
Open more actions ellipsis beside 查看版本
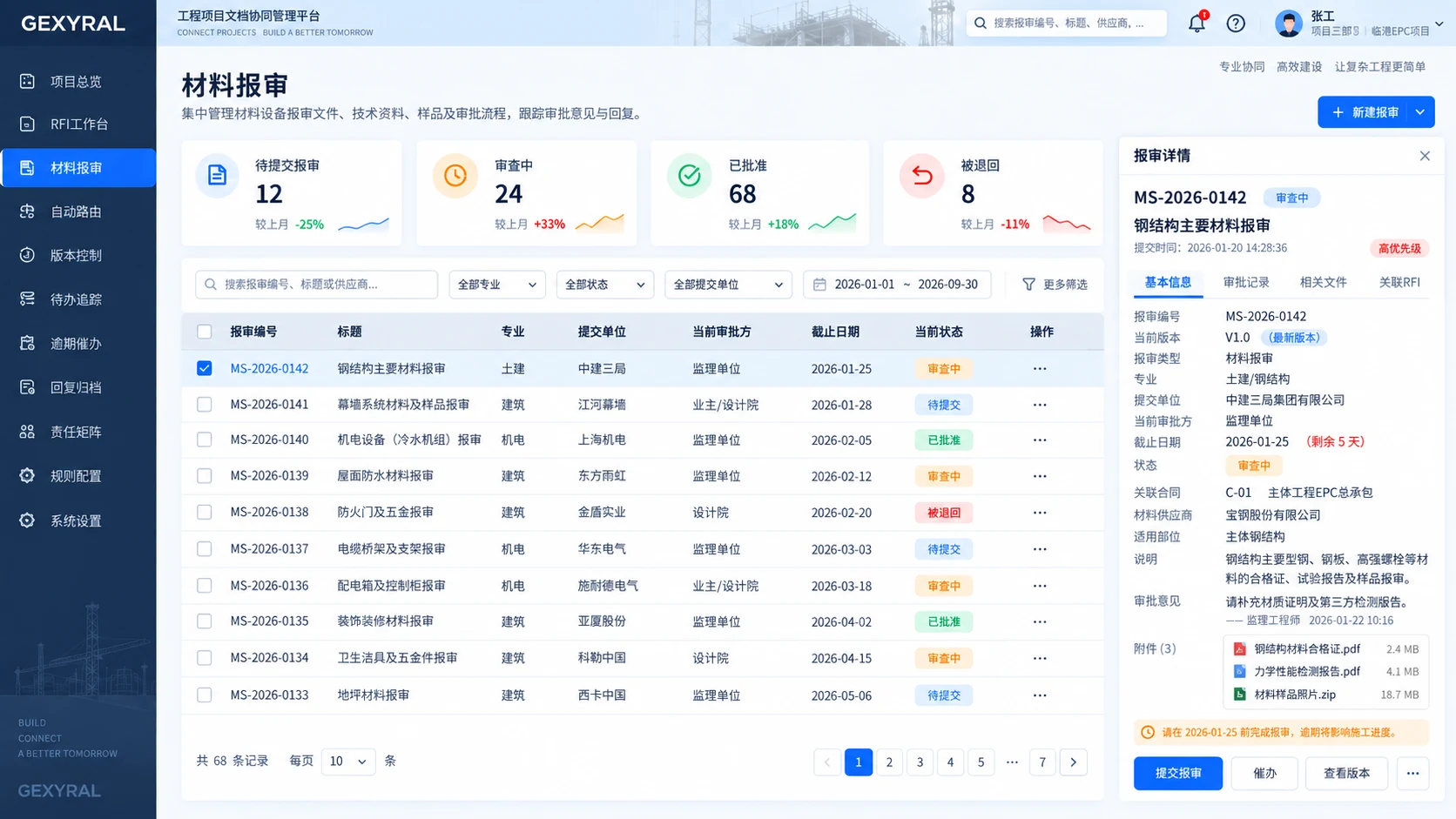point(1412,773)
